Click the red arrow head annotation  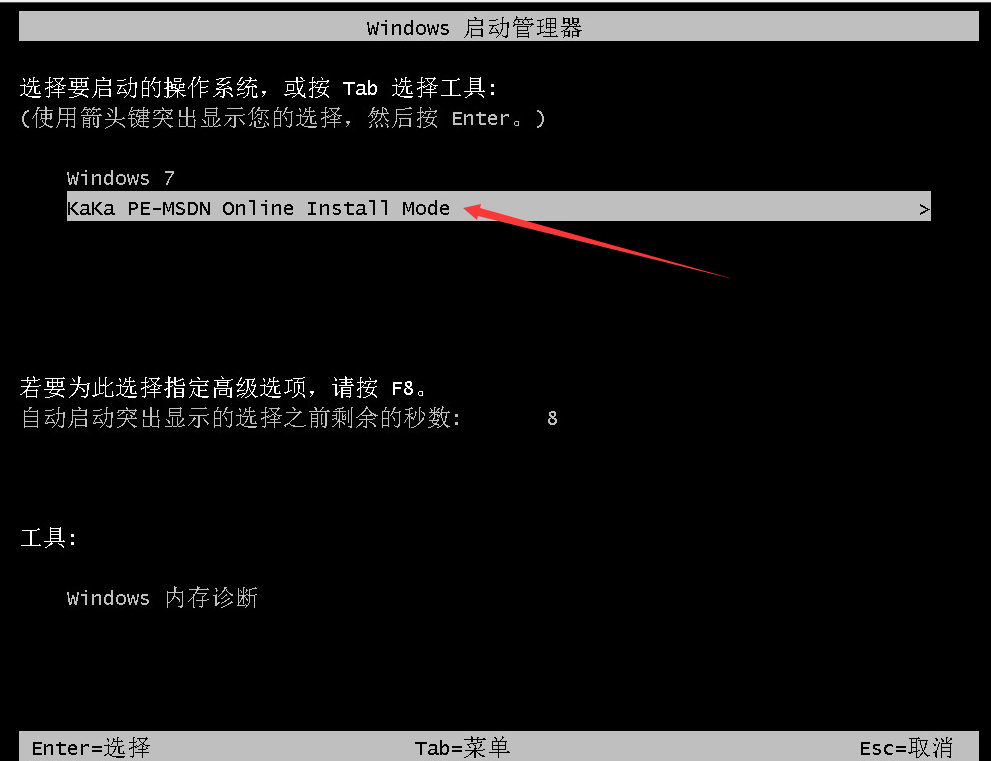480,211
